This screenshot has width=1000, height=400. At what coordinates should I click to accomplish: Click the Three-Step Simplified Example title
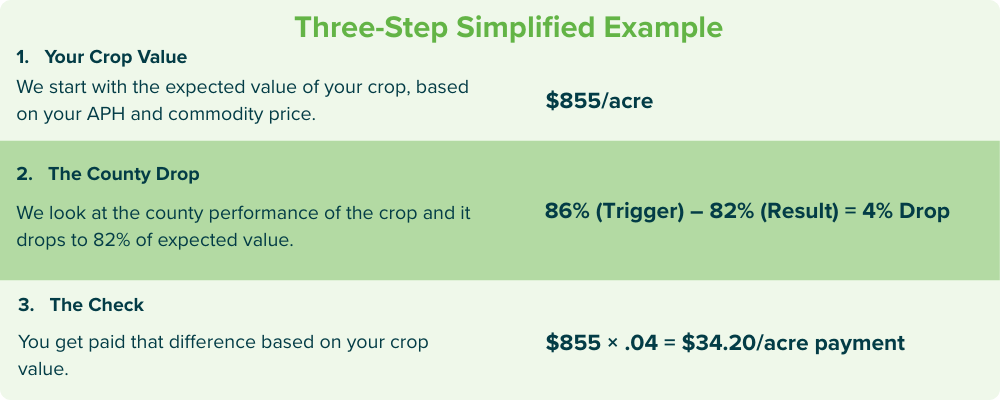click(508, 28)
